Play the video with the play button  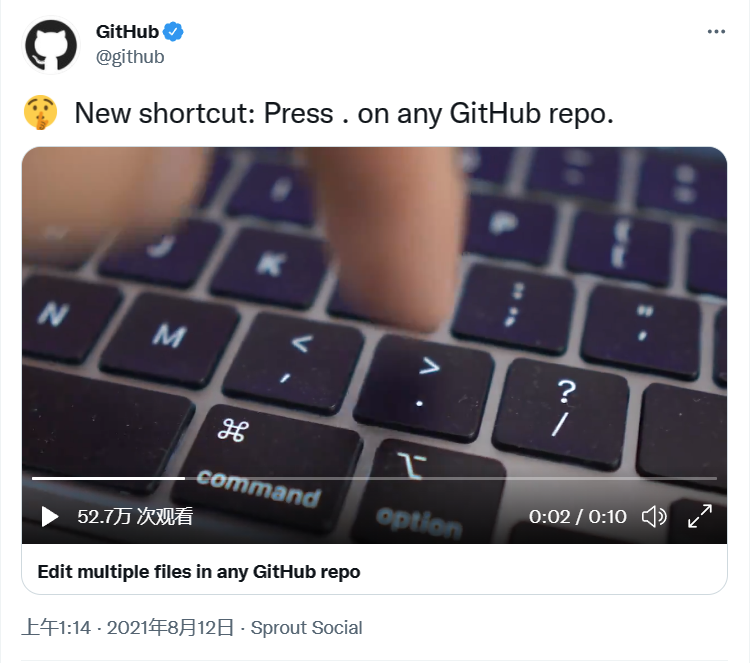click(x=49, y=517)
